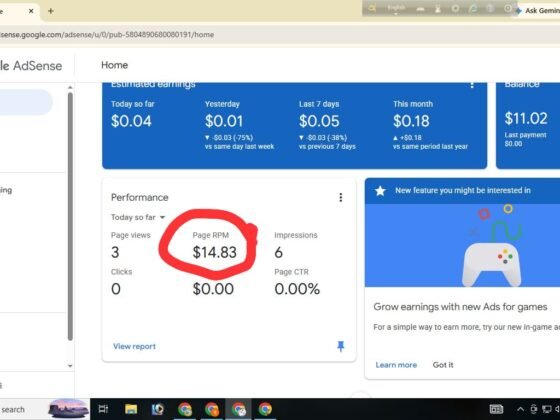Click the sidebar scroll-down arrow
560x420 pixels.
point(70,366)
